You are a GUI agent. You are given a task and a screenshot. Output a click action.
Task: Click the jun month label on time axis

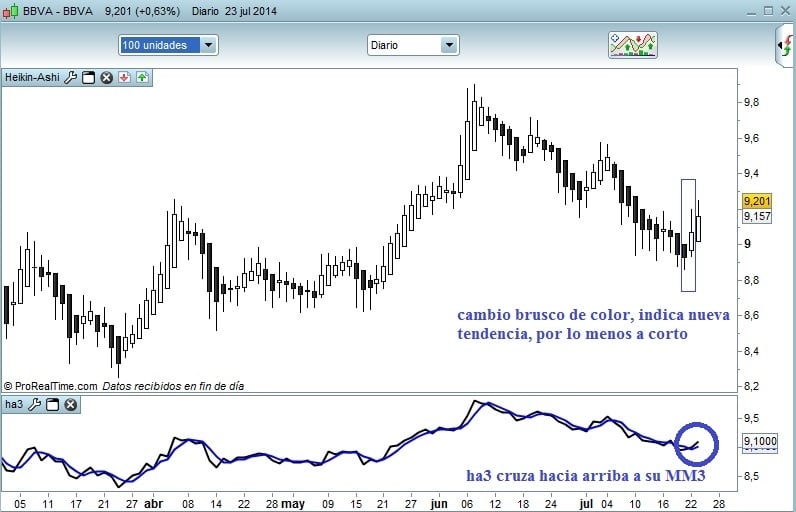point(439,504)
